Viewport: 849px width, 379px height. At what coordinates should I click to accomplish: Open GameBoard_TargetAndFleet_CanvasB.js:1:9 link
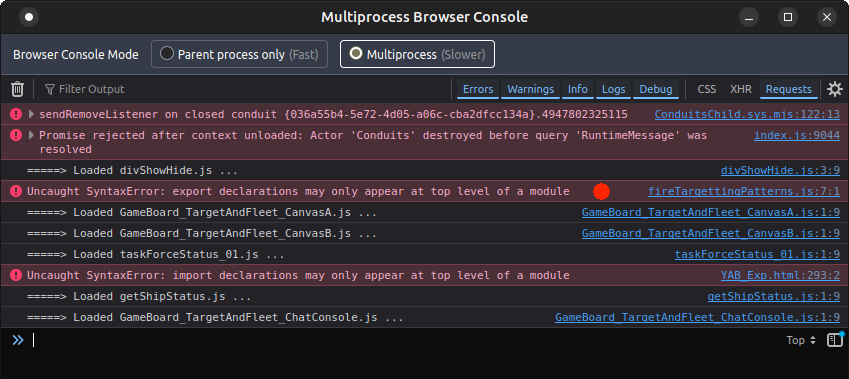pyautogui.click(x=711, y=233)
